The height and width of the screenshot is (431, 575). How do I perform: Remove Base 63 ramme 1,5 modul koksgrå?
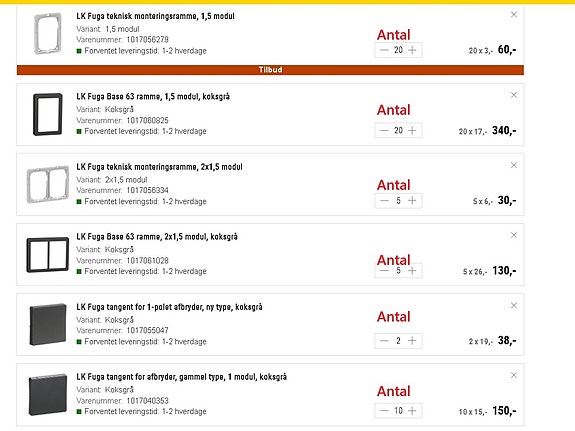pos(514,95)
